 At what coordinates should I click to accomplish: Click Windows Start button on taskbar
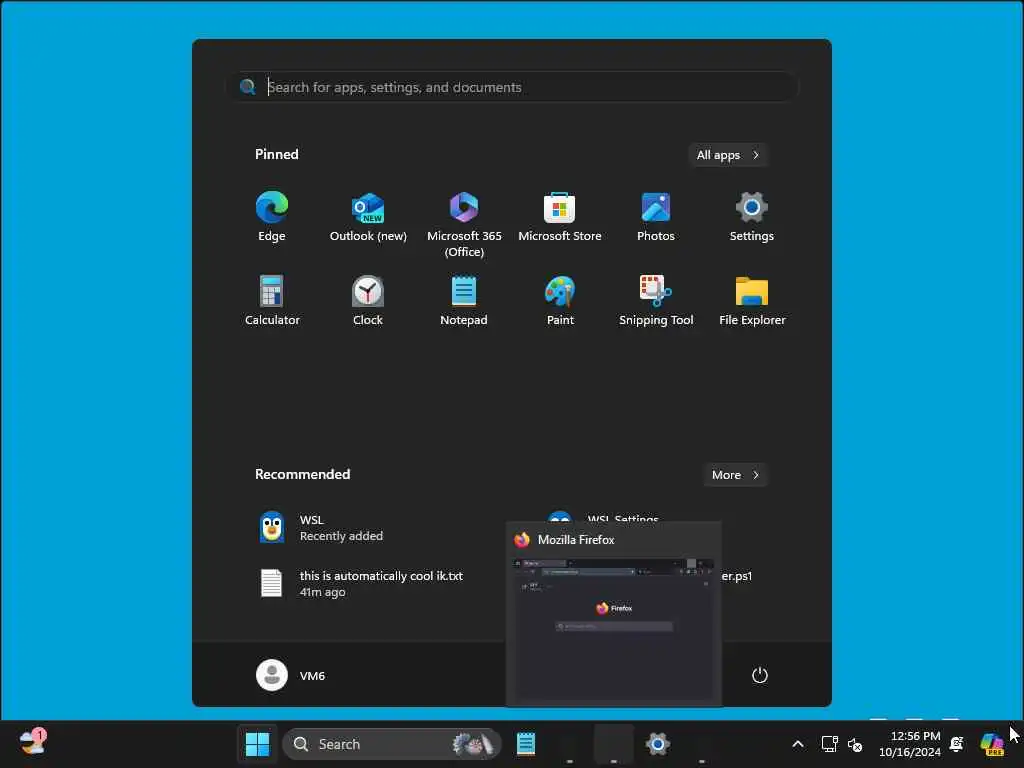click(257, 744)
